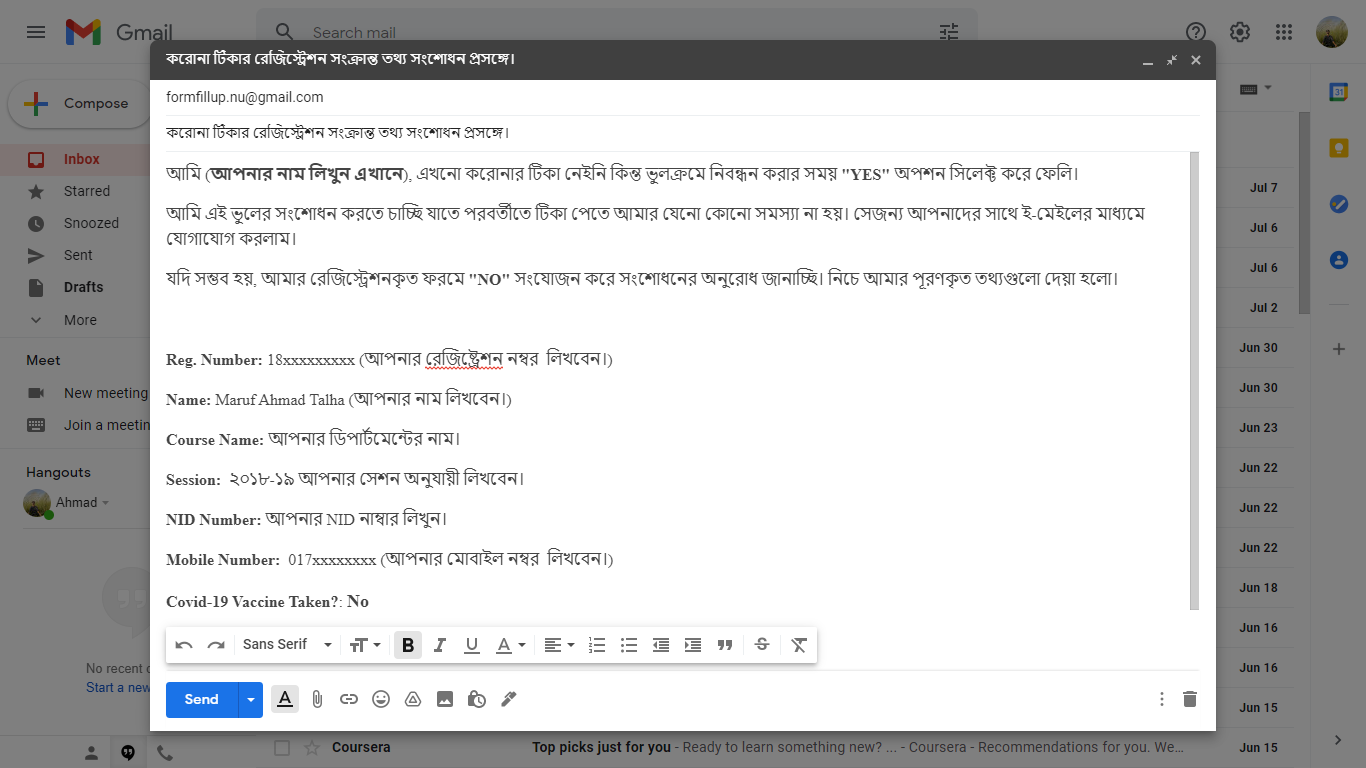Open Gmail settings gear
Image resolution: width=1366 pixels, height=768 pixels.
pos(1240,32)
